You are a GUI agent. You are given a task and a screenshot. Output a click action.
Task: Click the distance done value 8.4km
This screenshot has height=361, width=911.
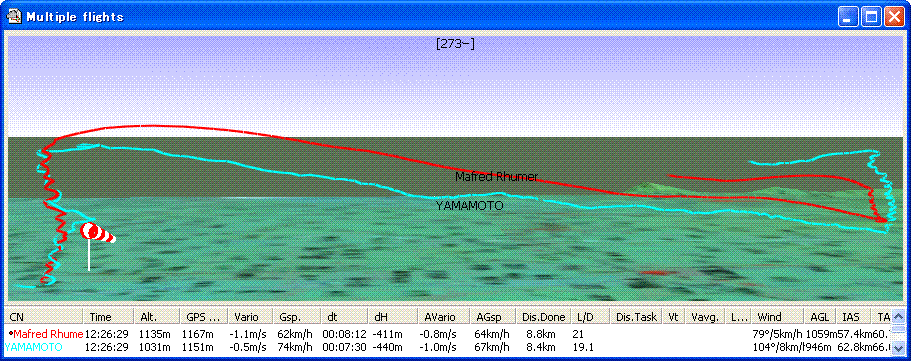(x=541, y=347)
